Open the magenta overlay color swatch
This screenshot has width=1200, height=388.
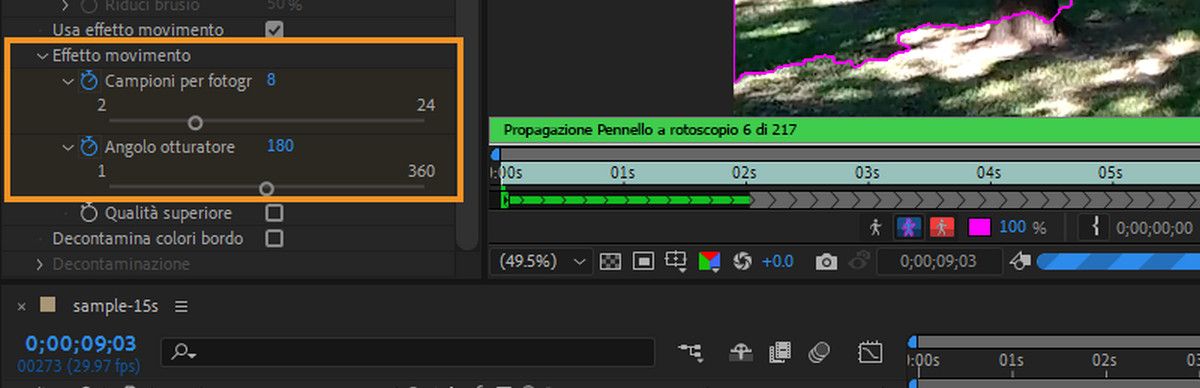point(980,227)
